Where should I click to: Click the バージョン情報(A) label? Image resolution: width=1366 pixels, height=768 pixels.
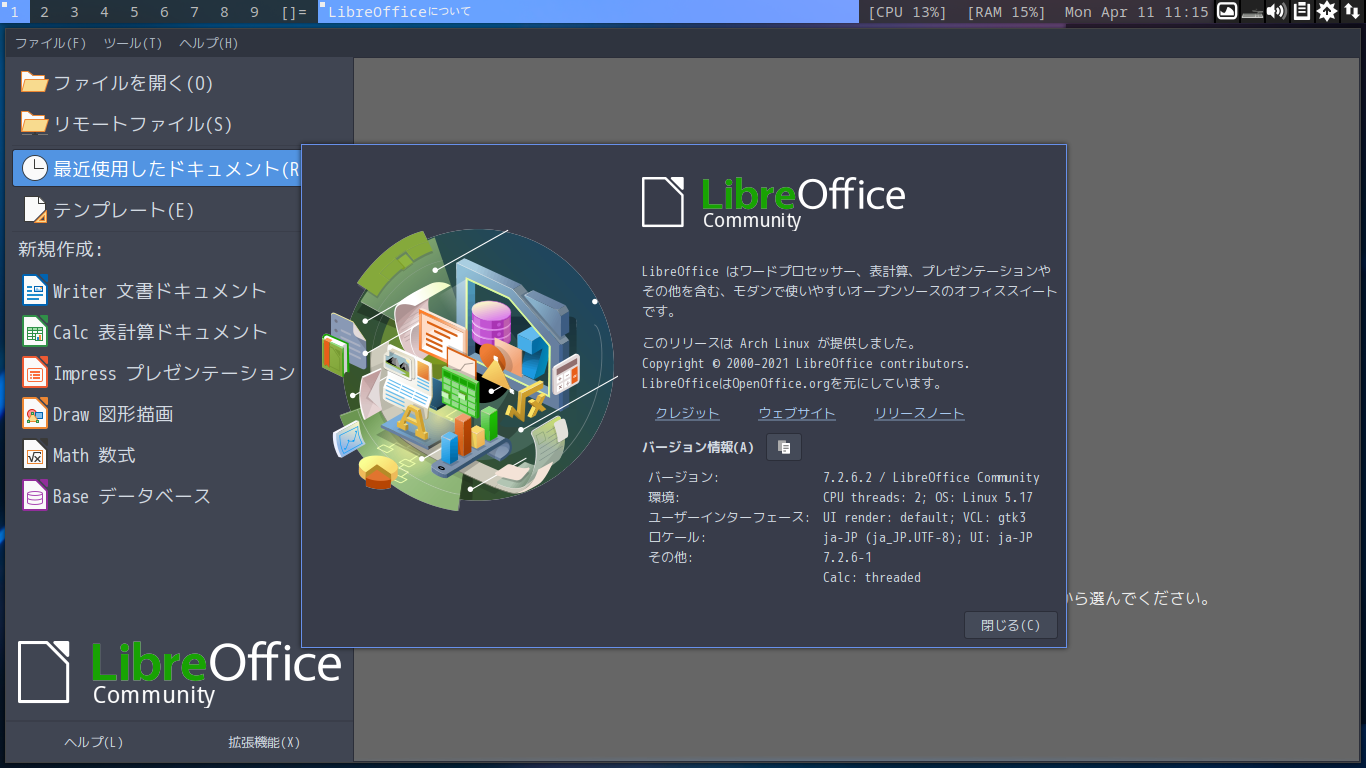[698, 447]
